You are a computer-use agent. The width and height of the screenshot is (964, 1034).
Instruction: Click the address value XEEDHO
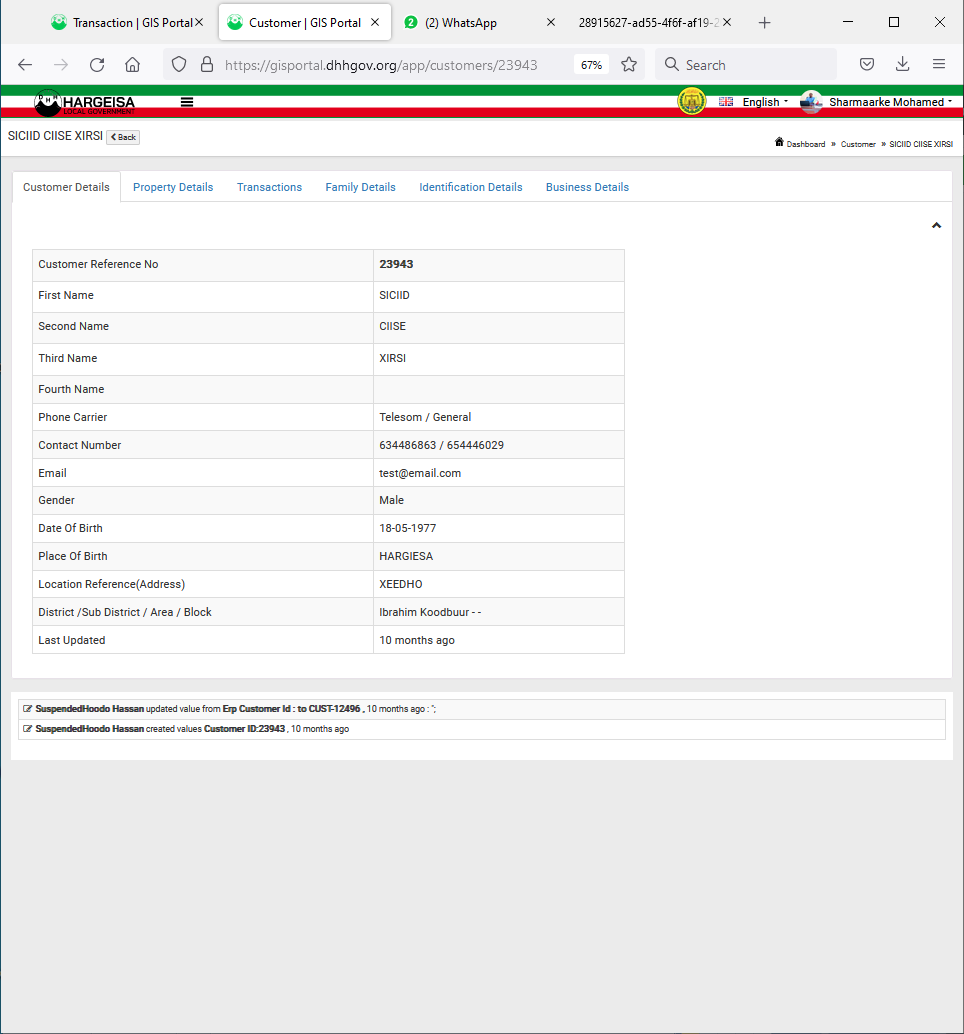tap(401, 584)
